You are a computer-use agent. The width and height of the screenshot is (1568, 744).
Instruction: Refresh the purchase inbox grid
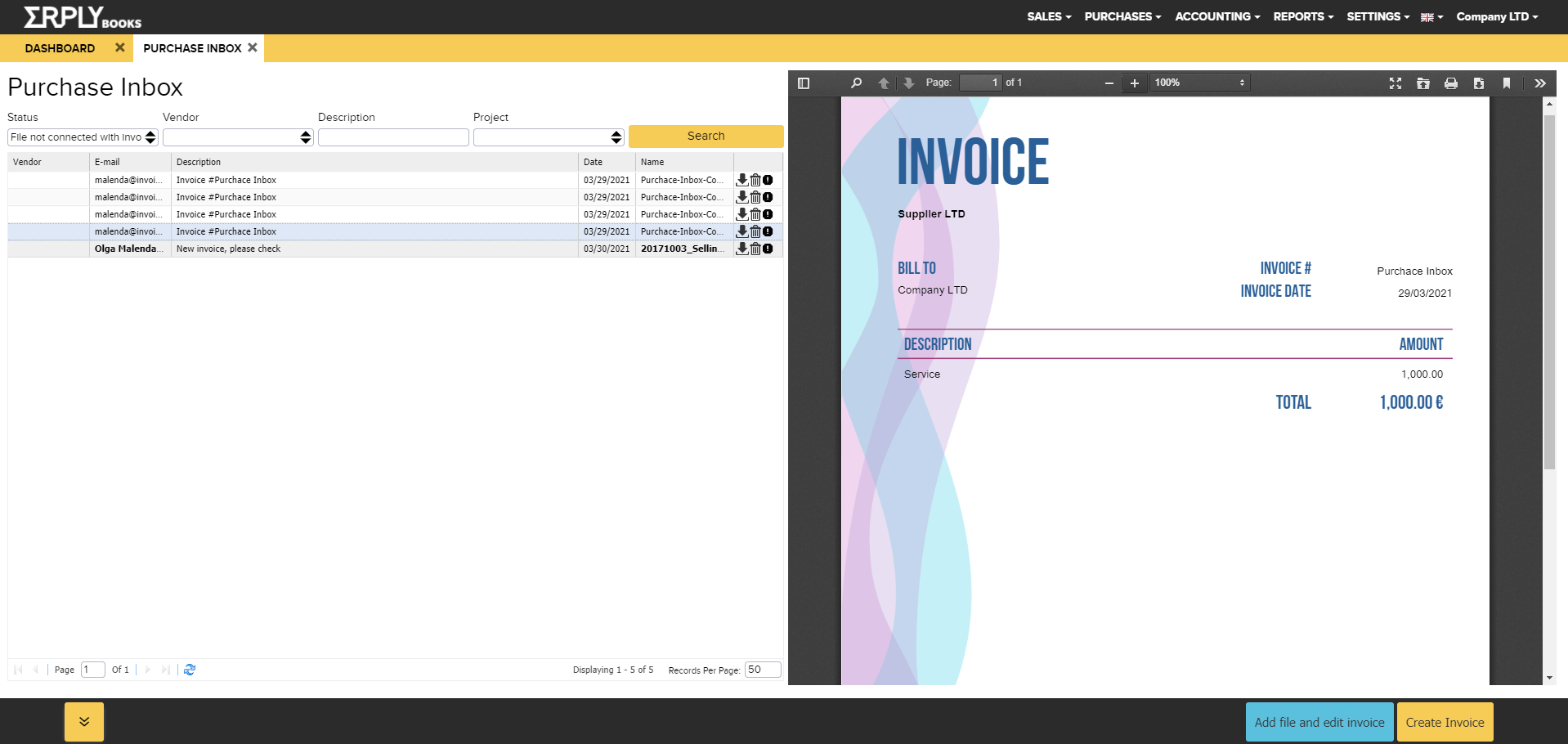[x=190, y=670]
